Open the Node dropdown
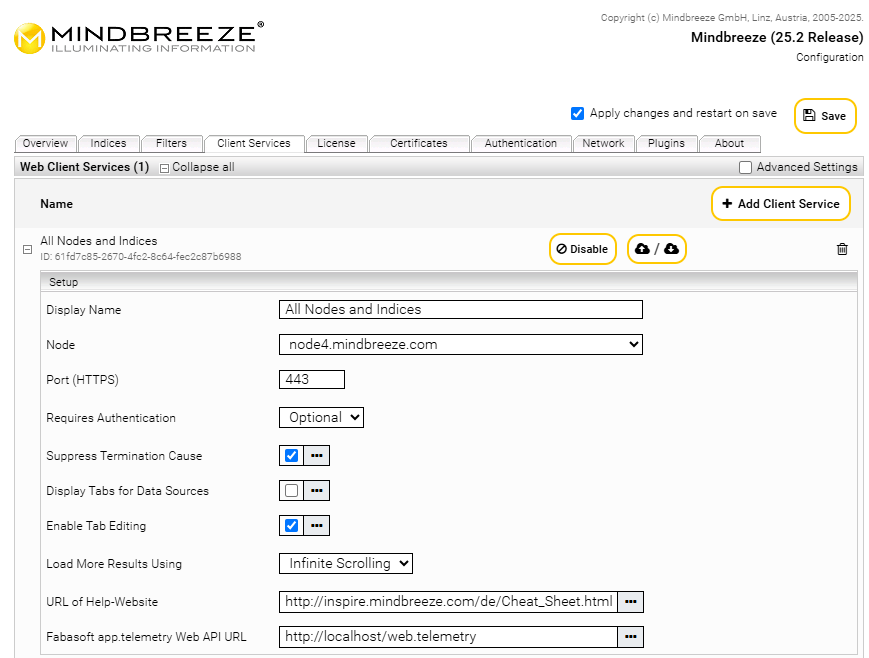Viewport: 869px width, 658px height. point(461,344)
